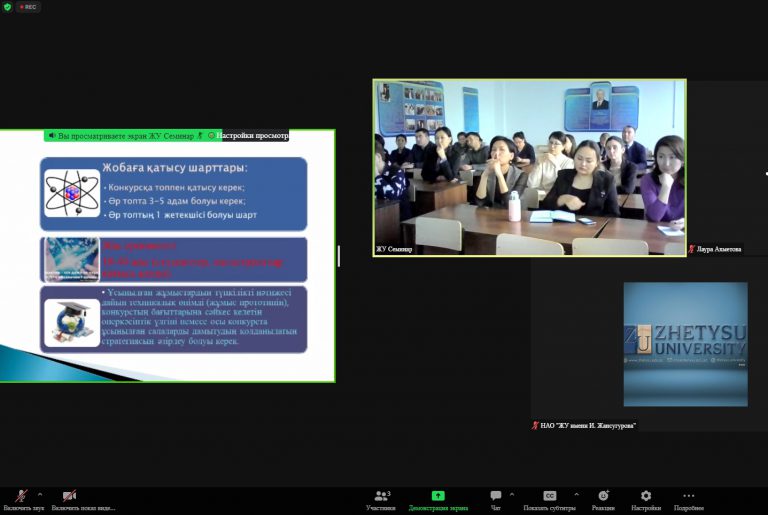Toggle Показать субтитры captions
This screenshot has height=515, width=768.
coord(549,497)
